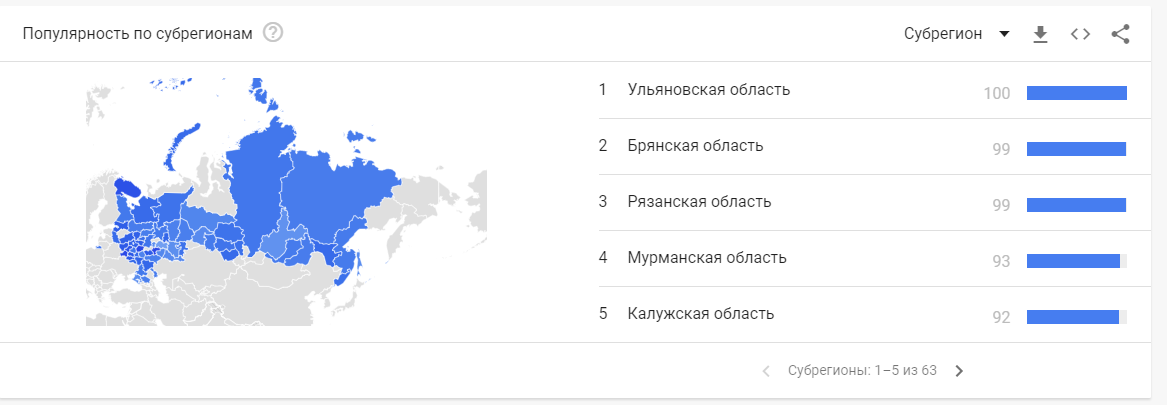The height and width of the screenshot is (405, 1167).
Task: Click the Мурманская область popularity bar
Action: tap(1077, 261)
